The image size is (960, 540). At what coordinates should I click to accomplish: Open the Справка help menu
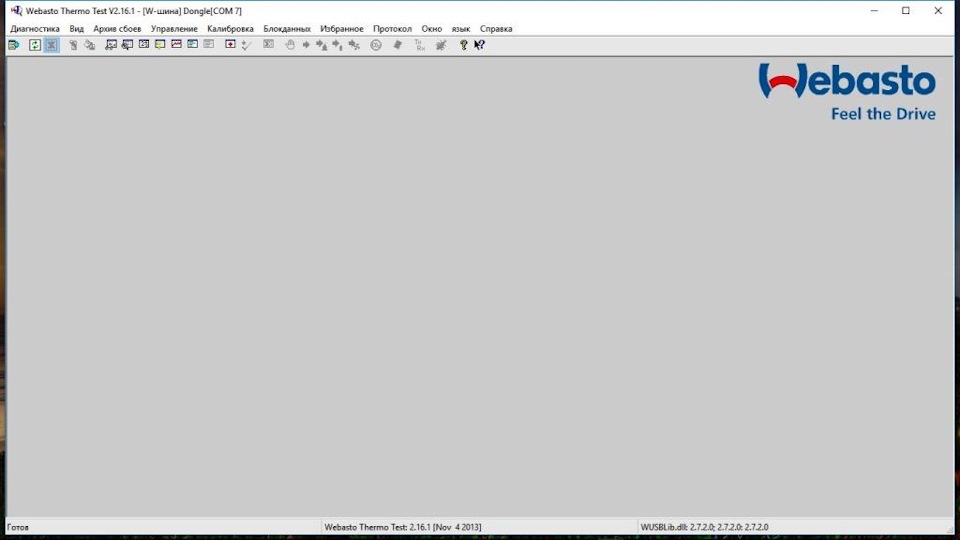point(496,29)
